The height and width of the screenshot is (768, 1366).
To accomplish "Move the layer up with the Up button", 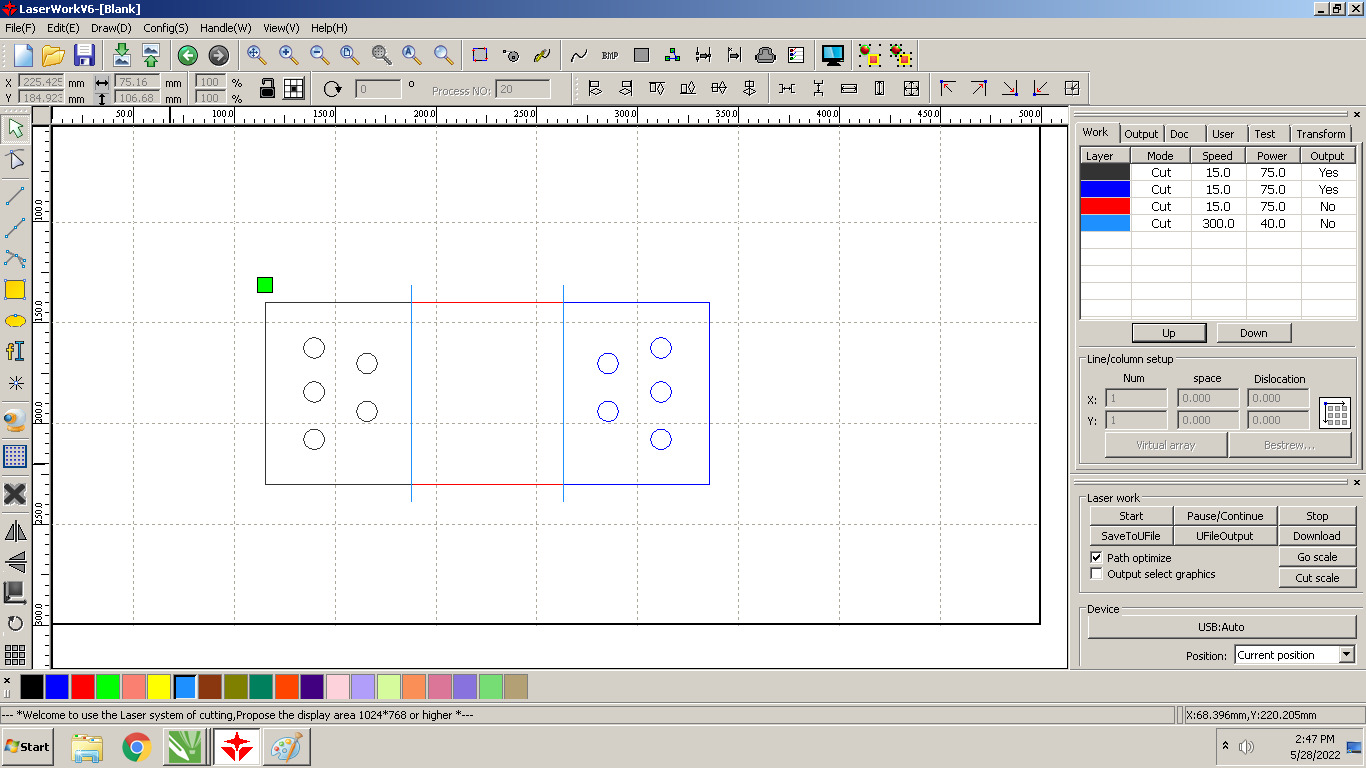I will coord(1168,333).
